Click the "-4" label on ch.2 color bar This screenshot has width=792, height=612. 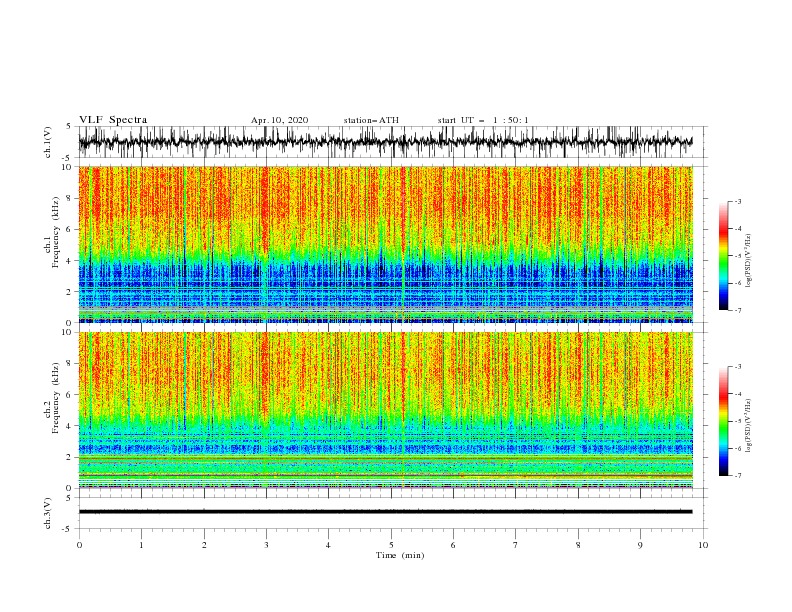(737, 394)
